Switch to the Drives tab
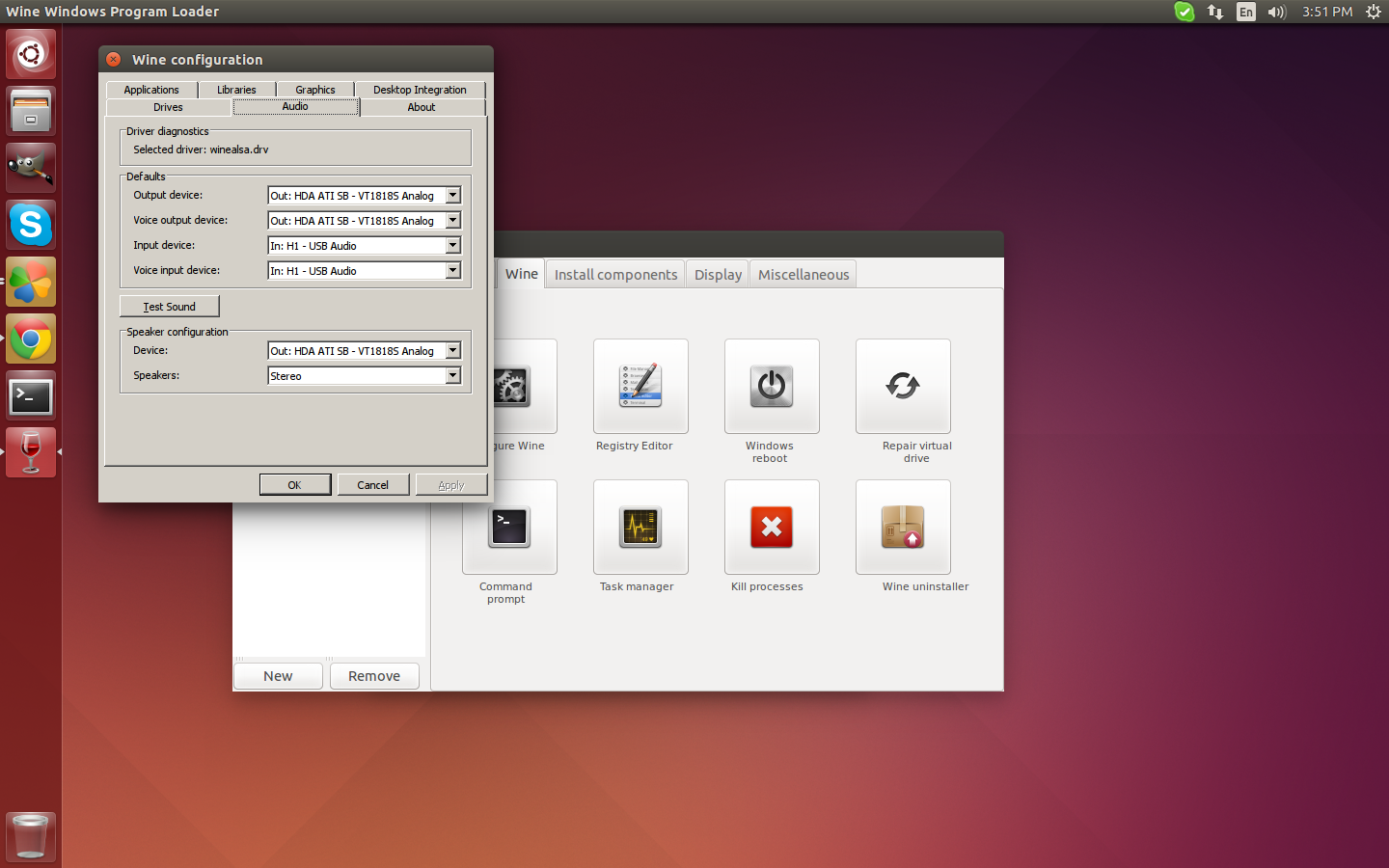 coord(168,107)
